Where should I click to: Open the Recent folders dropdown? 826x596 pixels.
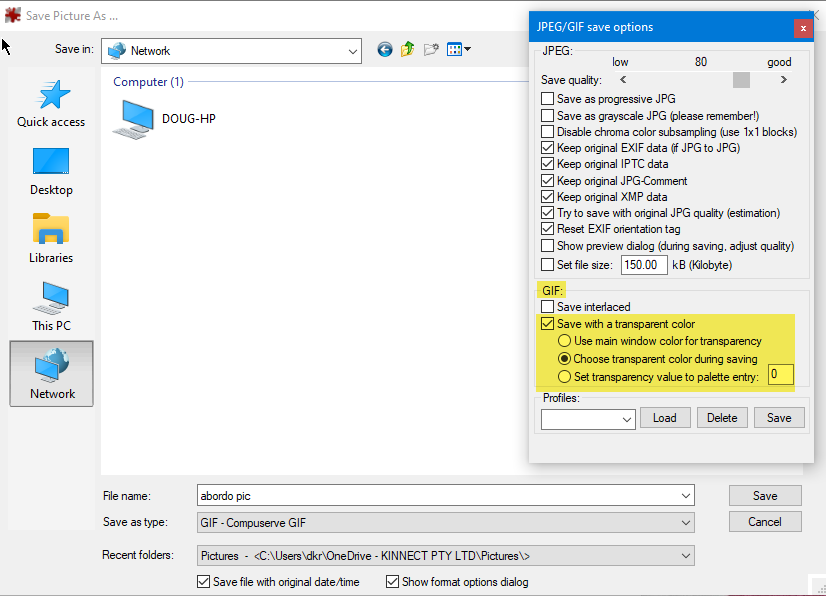pyautogui.click(x=446, y=556)
